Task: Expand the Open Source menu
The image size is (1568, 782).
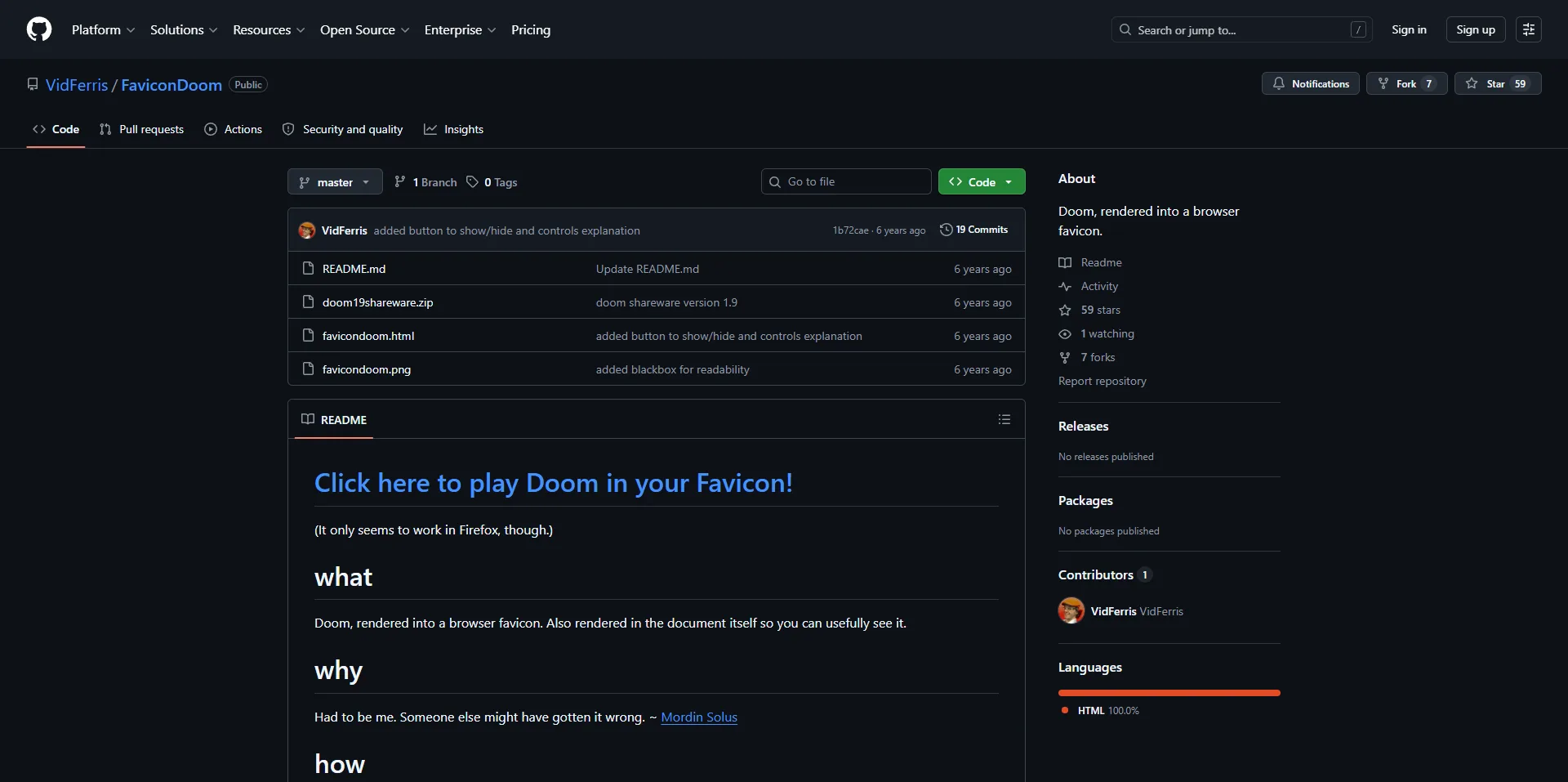Action: tap(364, 29)
